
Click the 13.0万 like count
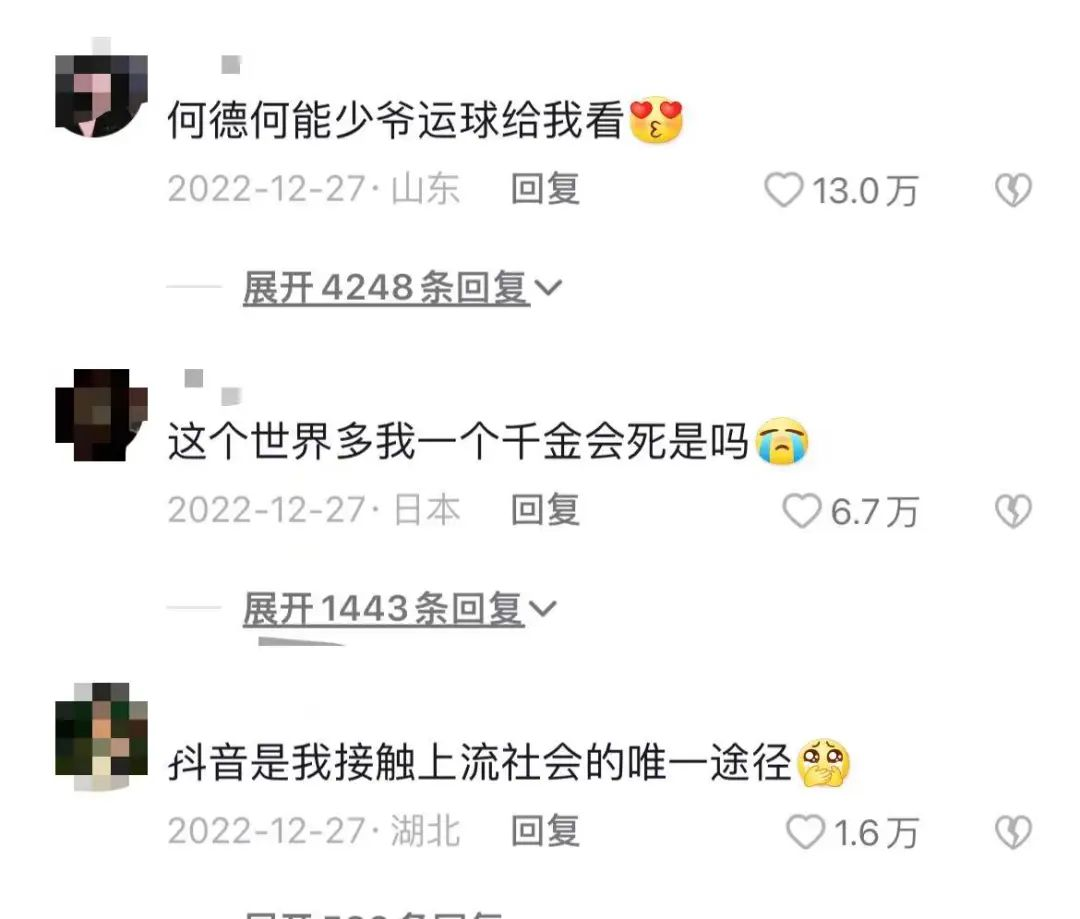865,191
